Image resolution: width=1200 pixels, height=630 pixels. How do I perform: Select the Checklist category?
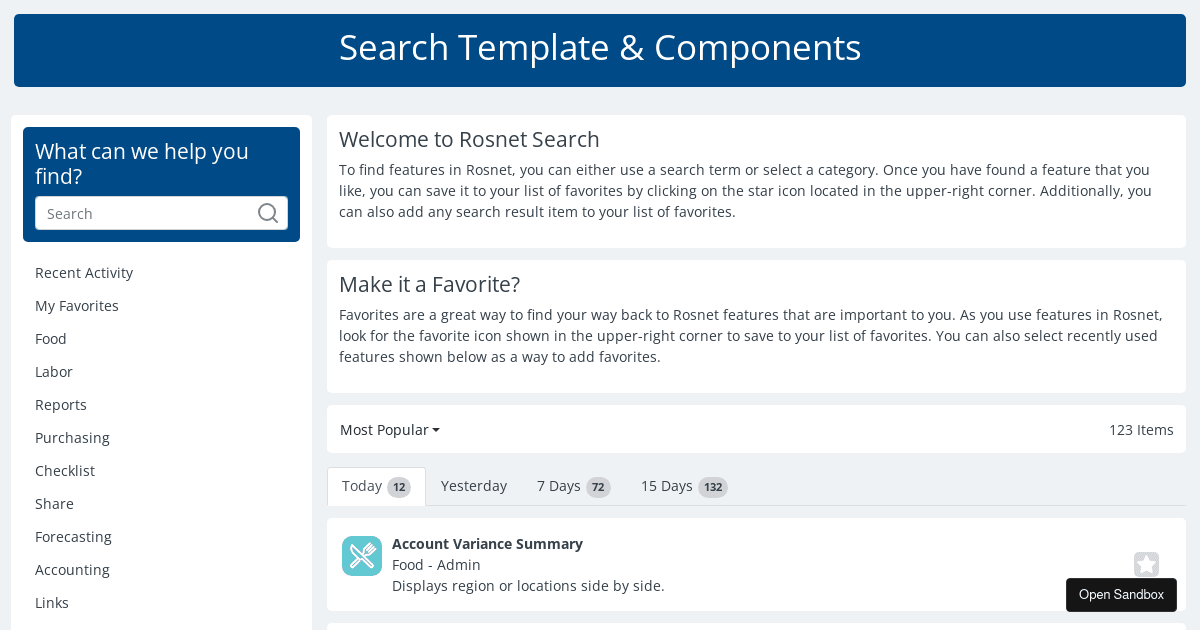click(65, 471)
